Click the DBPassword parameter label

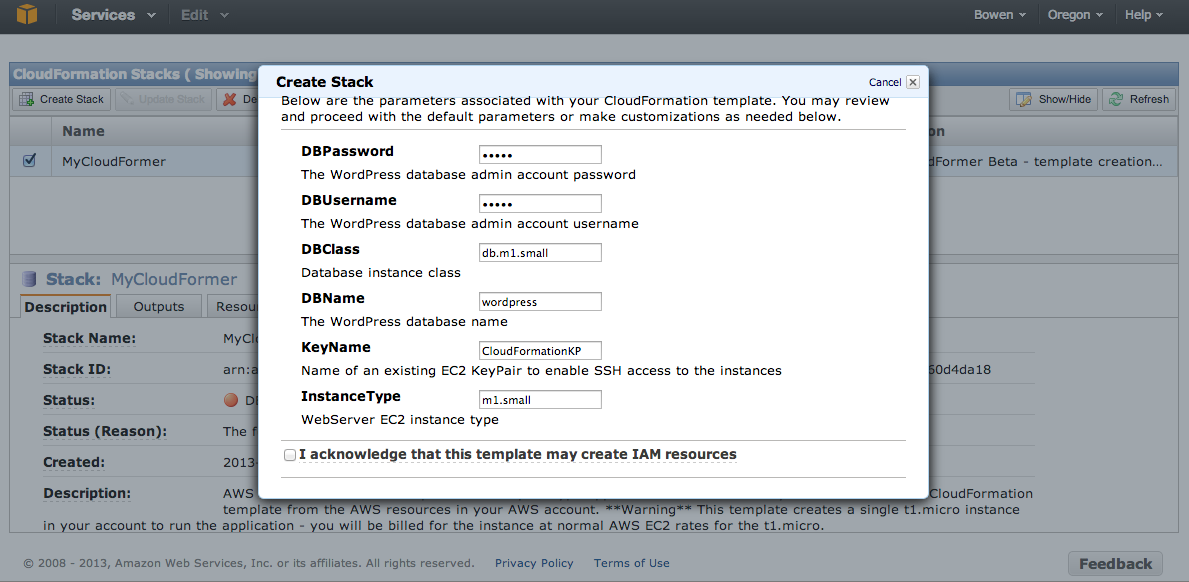click(347, 152)
